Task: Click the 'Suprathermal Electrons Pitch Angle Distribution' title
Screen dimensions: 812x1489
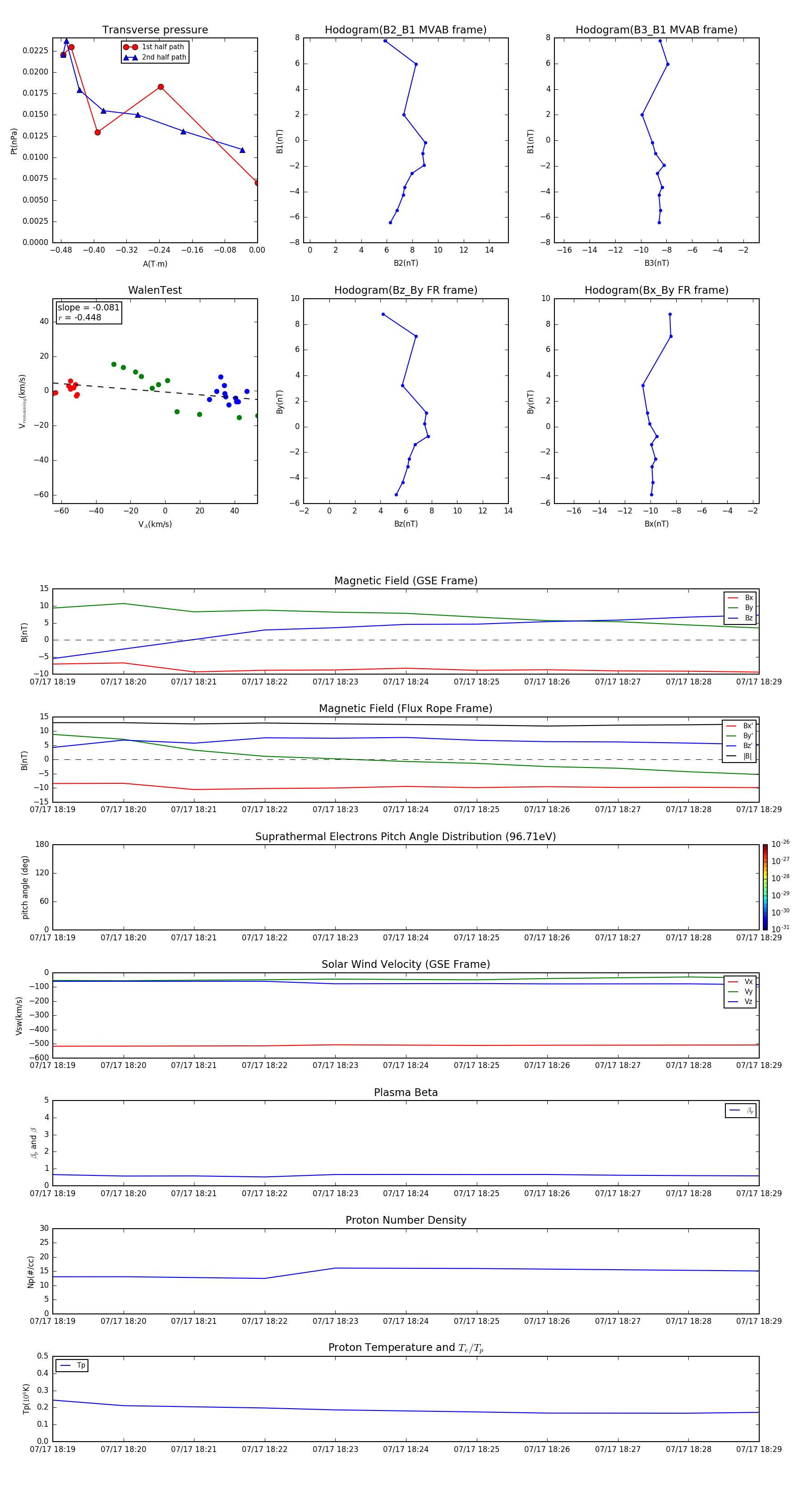Action: tap(405, 837)
